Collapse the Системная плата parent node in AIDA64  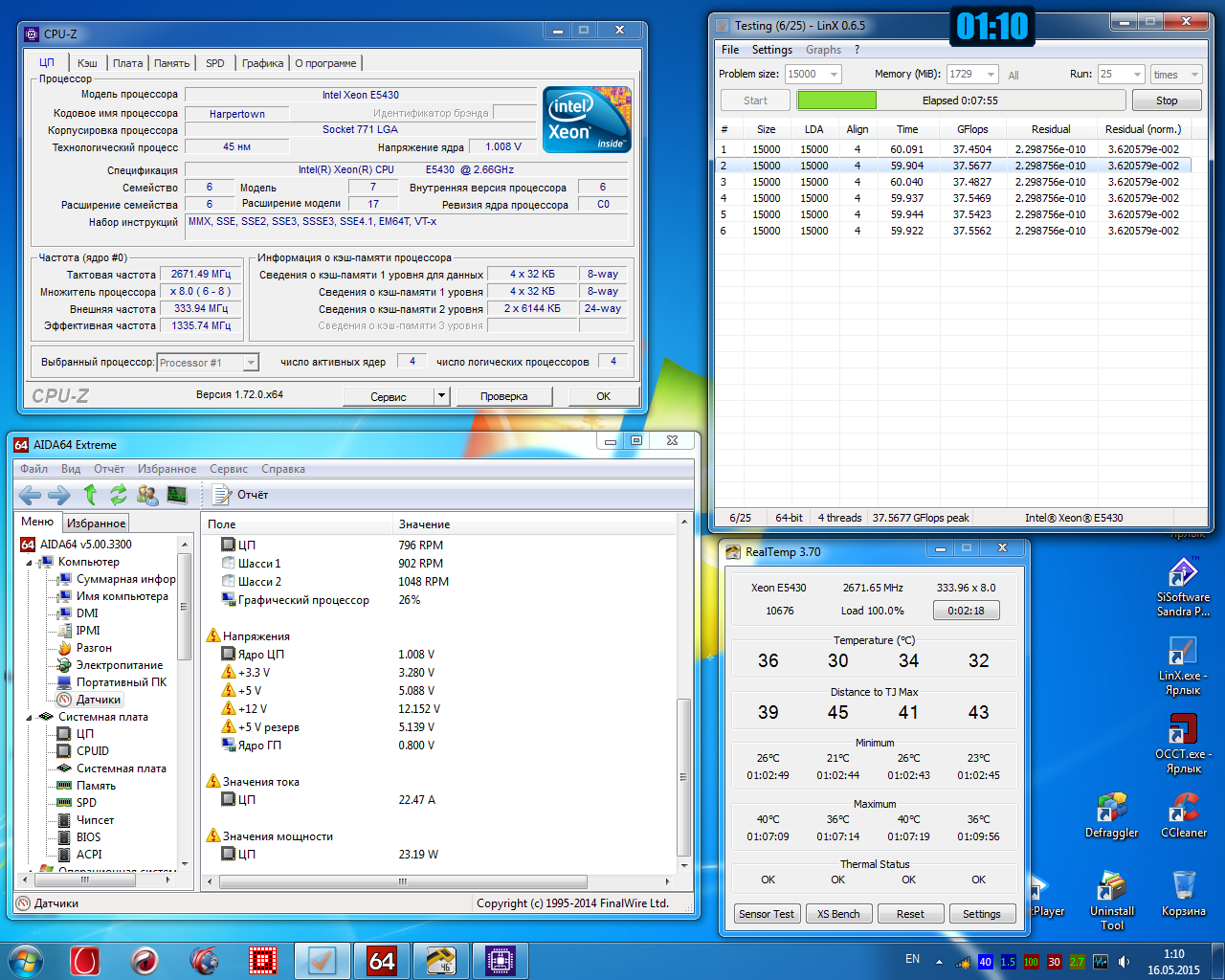[29, 717]
